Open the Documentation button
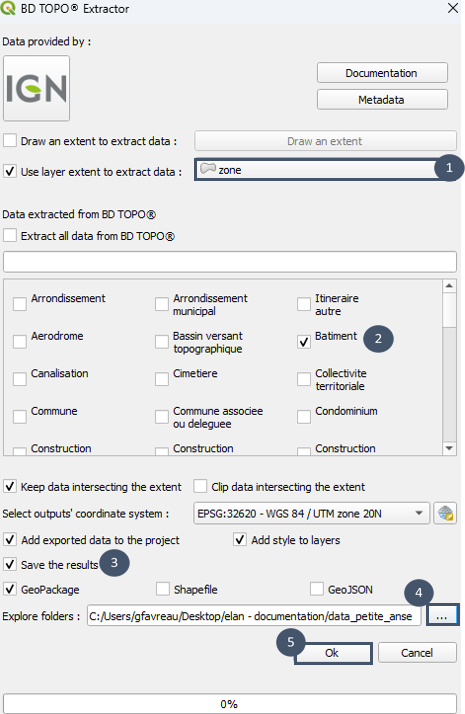The image size is (465, 714). [382, 73]
